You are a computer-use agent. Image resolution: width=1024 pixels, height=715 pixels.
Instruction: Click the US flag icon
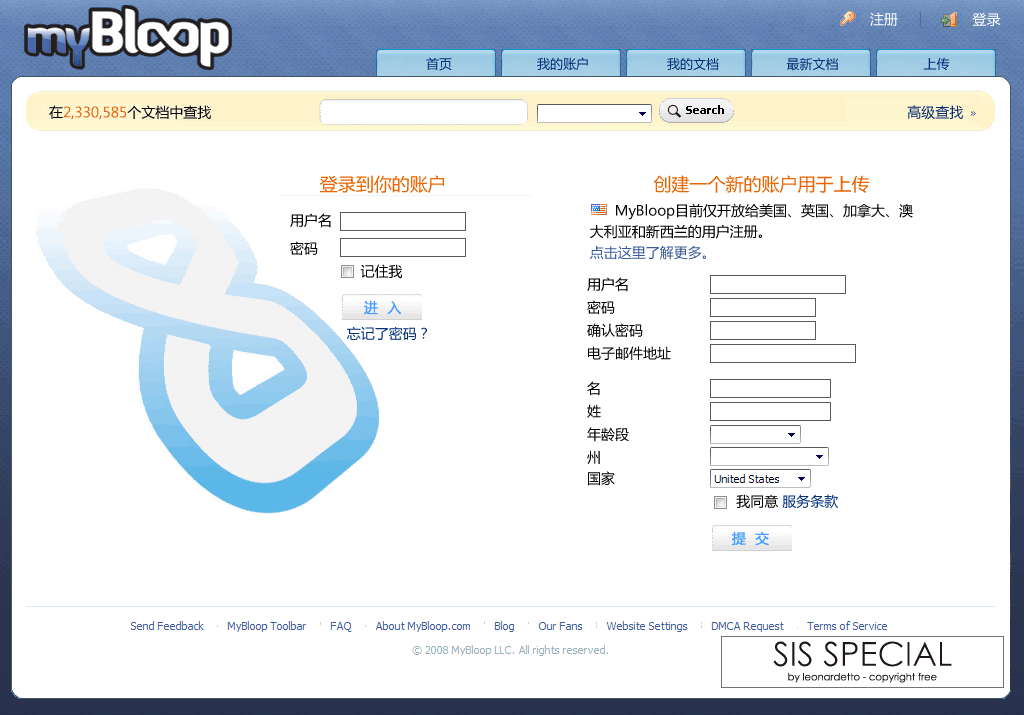599,210
